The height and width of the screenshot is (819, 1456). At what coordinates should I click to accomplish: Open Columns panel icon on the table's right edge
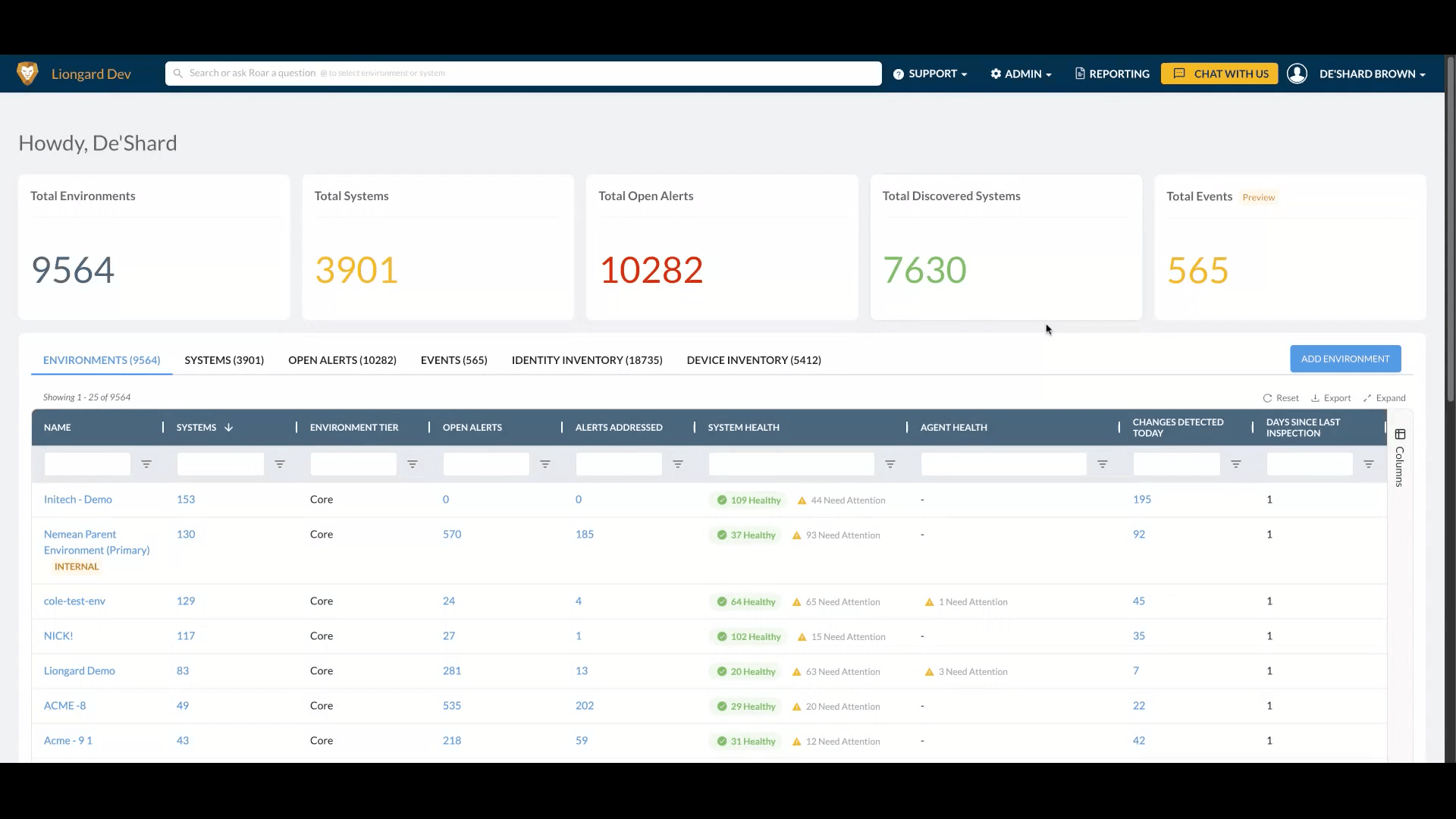coord(1400,435)
